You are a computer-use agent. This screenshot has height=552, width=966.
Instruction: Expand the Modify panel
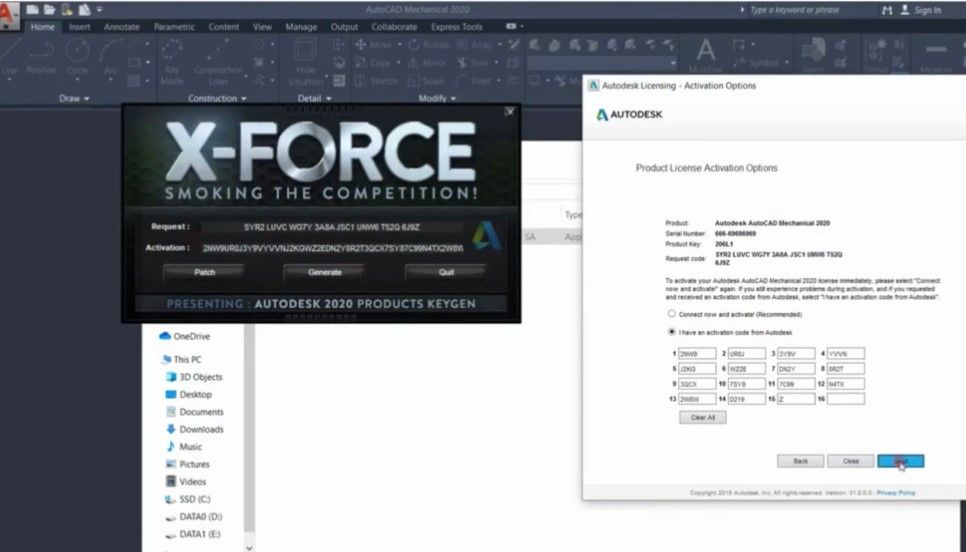coord(437,99)
